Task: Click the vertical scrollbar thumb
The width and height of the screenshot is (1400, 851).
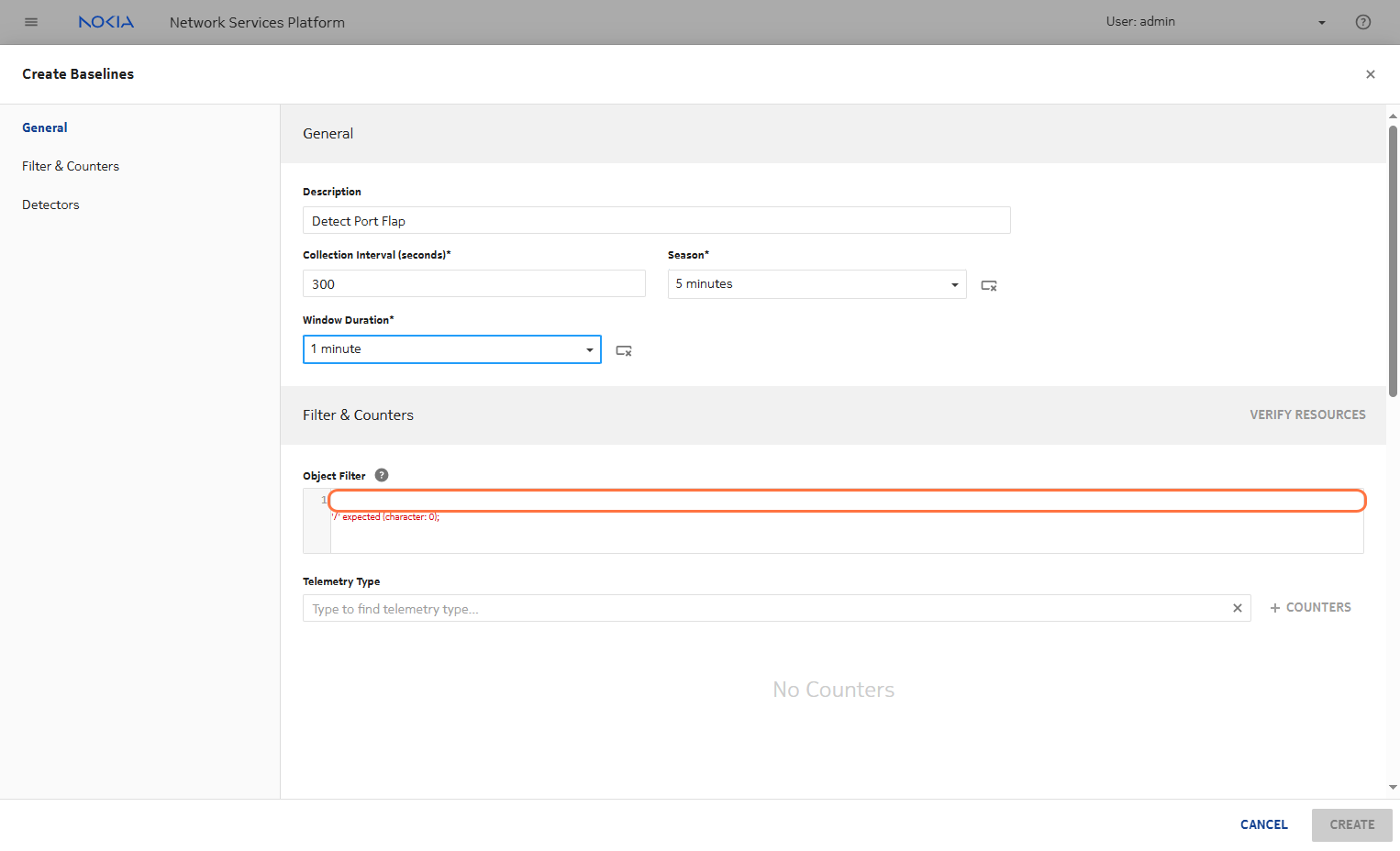Action: 1392,261
